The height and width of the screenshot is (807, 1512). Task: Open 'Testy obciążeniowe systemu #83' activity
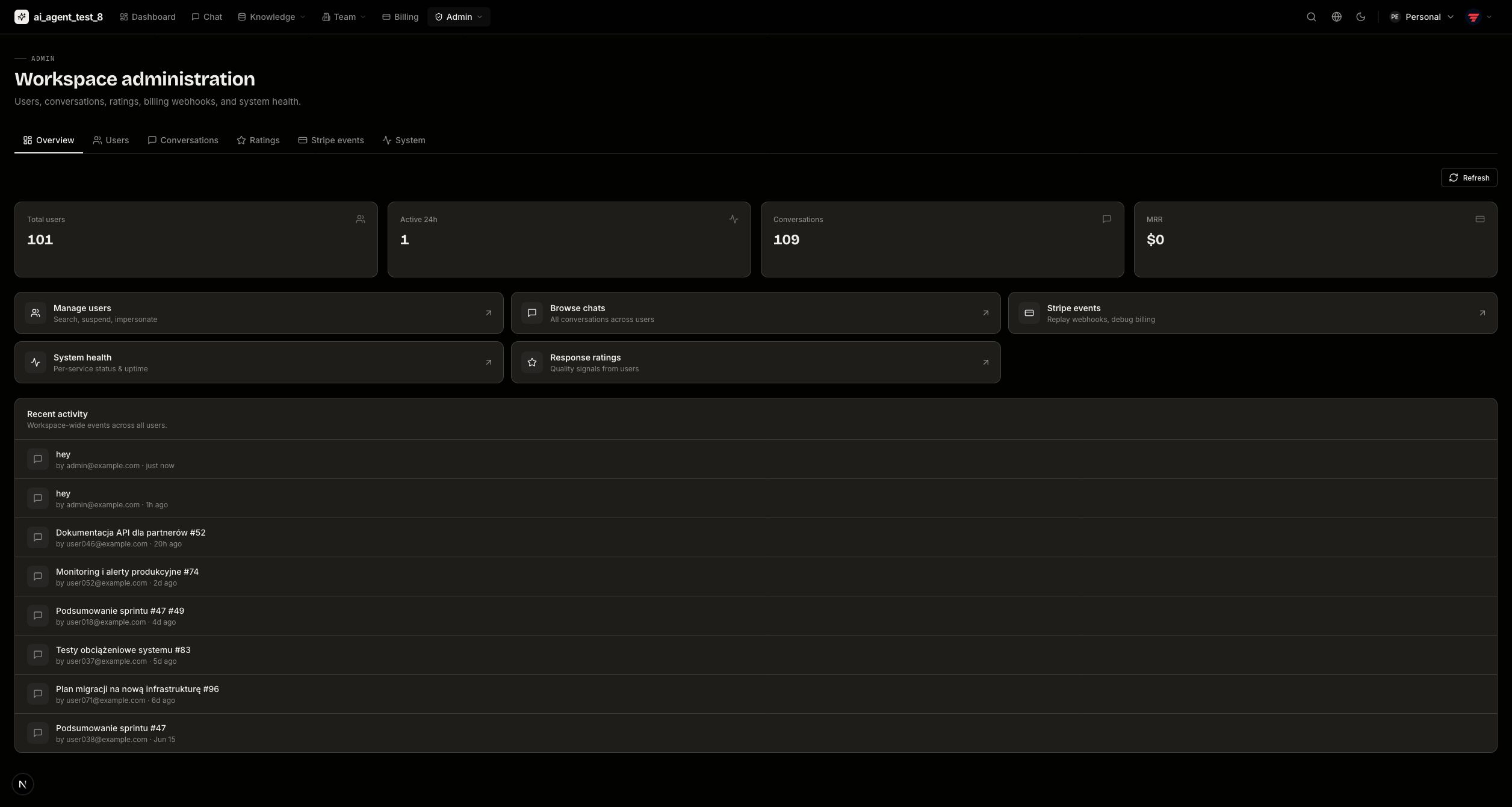[x=755, y=655]
